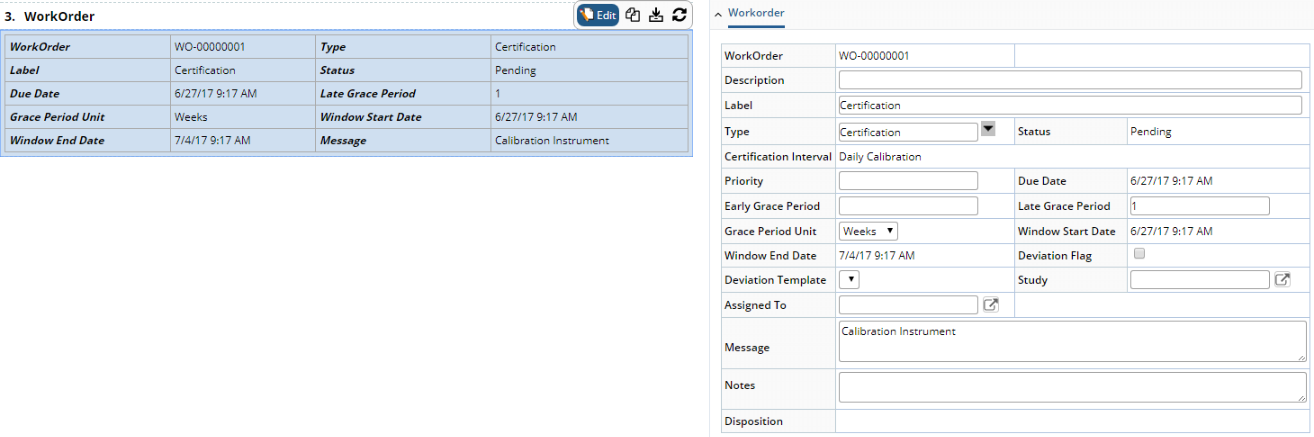1314x437 pixels.
Task: Open the Deviation Template dropdown
Action: tap(849, 280)
